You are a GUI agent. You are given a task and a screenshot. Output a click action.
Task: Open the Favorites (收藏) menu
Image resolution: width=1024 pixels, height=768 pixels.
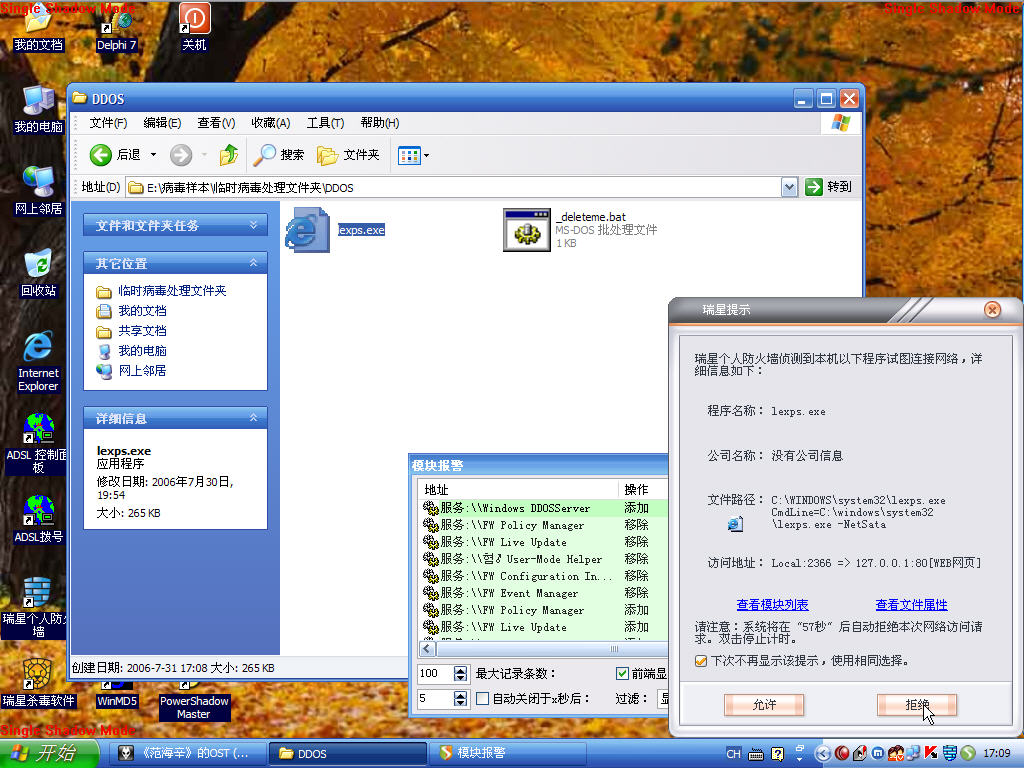[270, 123]
